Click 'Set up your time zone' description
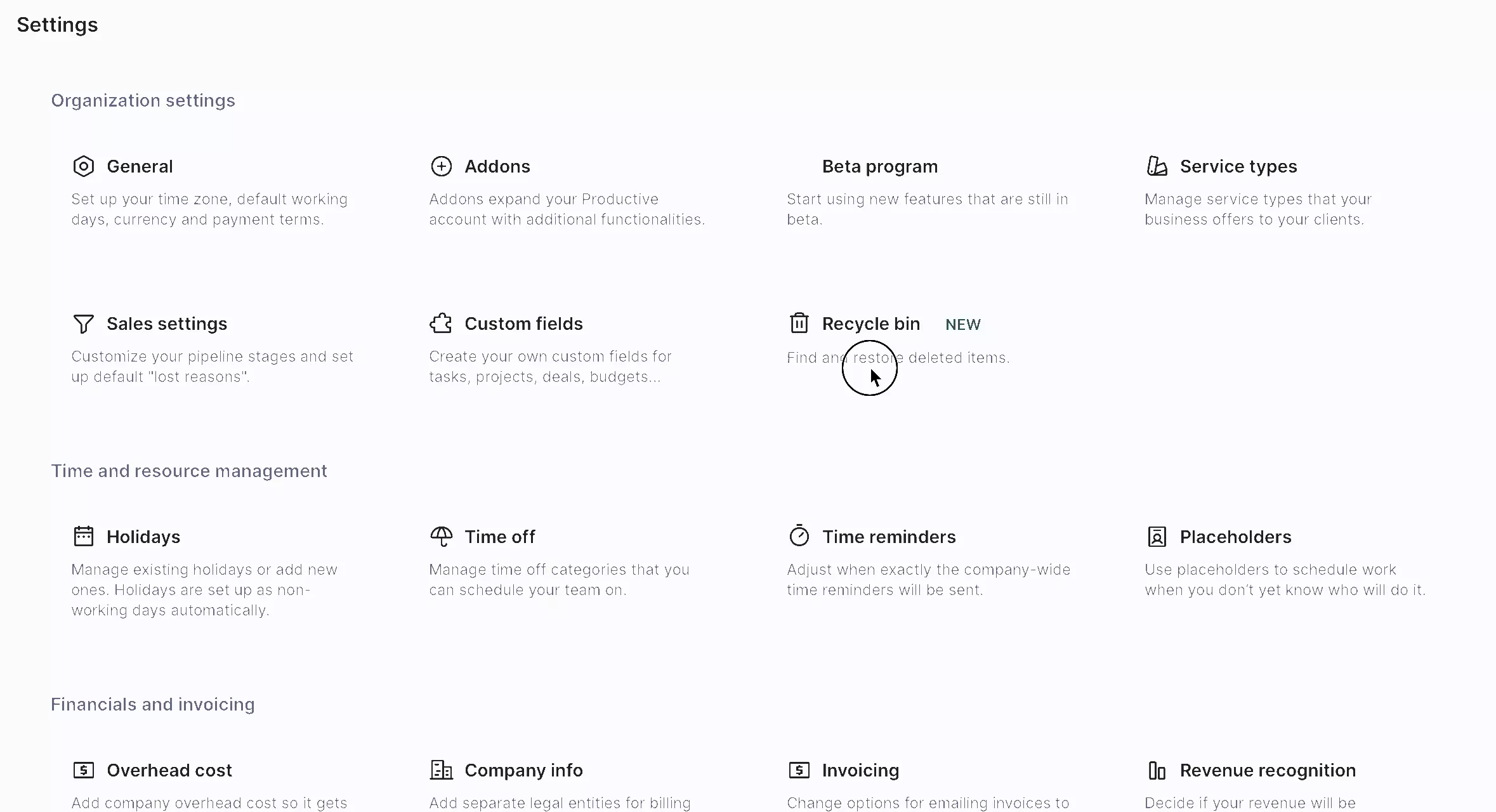This screenshot has width=1496, height=812. (209, 209)
